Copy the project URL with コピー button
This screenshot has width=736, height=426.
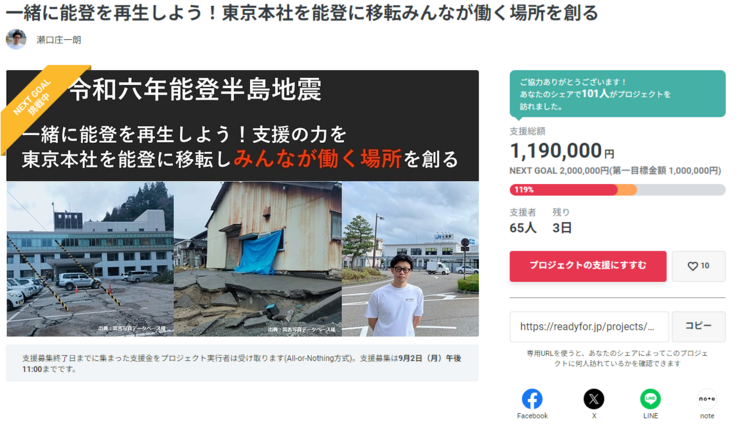point(698,327)
